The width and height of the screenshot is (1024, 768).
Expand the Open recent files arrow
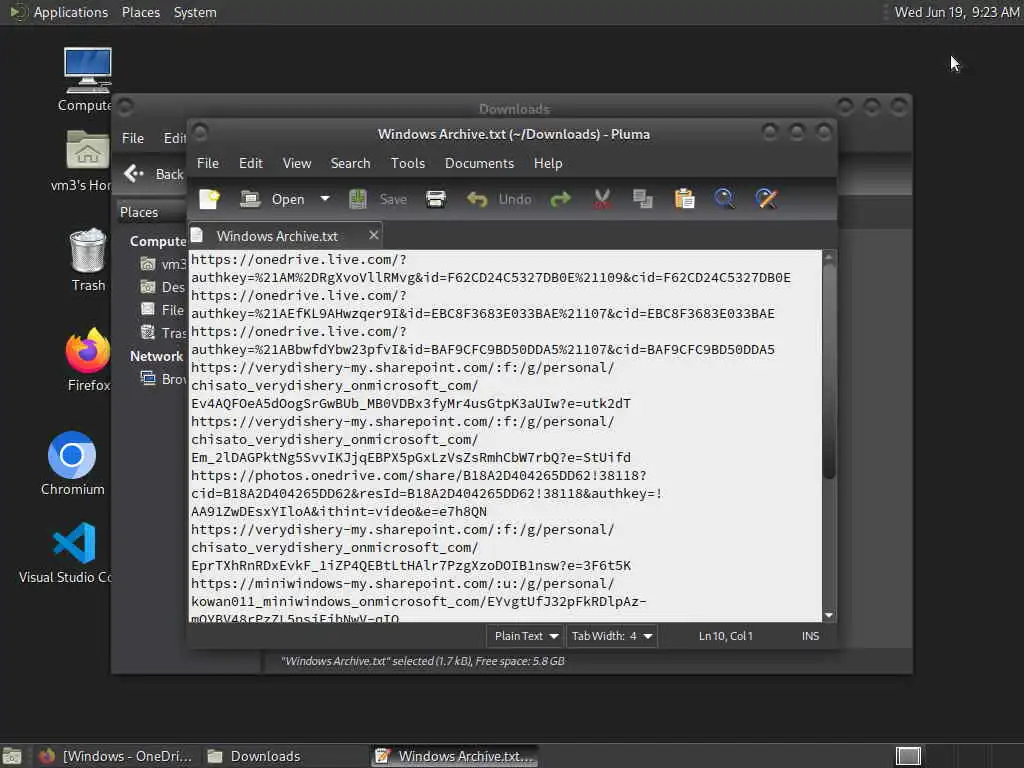325,199
